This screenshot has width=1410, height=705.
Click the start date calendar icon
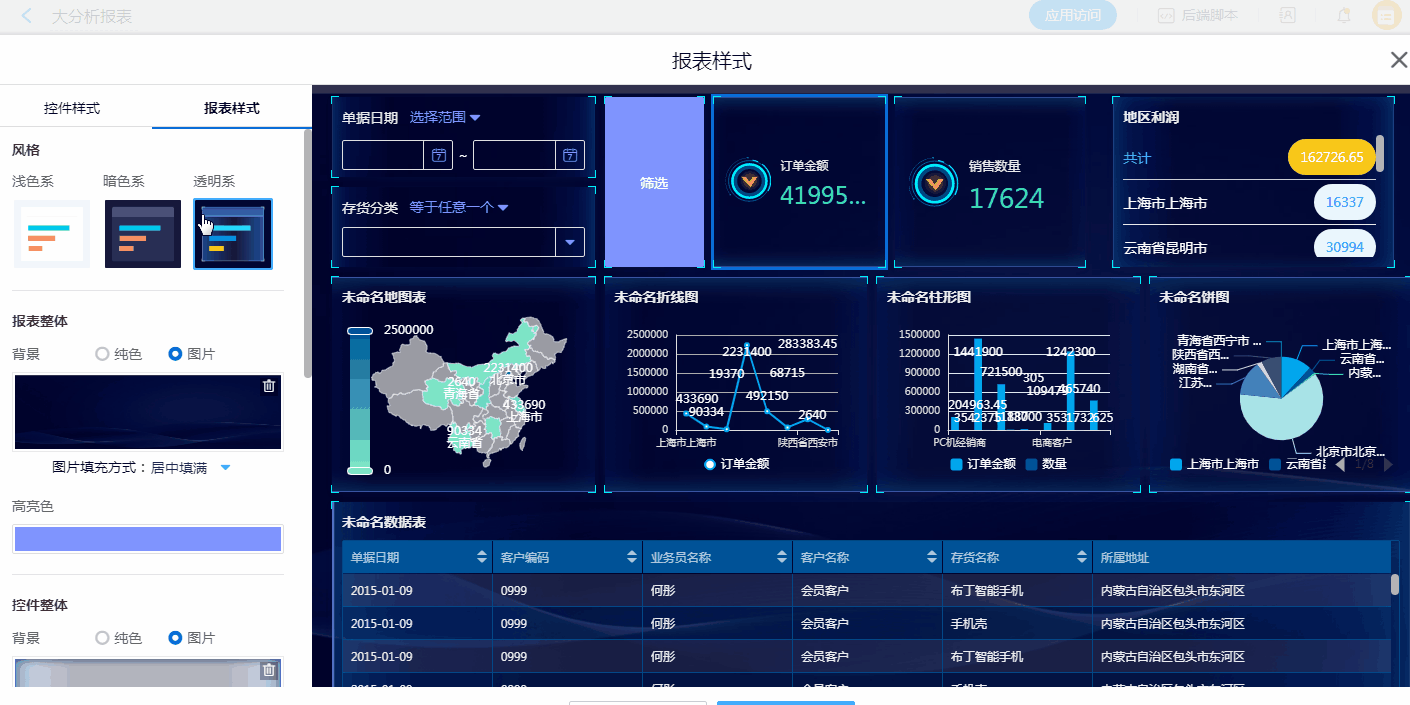pos(438,155)
